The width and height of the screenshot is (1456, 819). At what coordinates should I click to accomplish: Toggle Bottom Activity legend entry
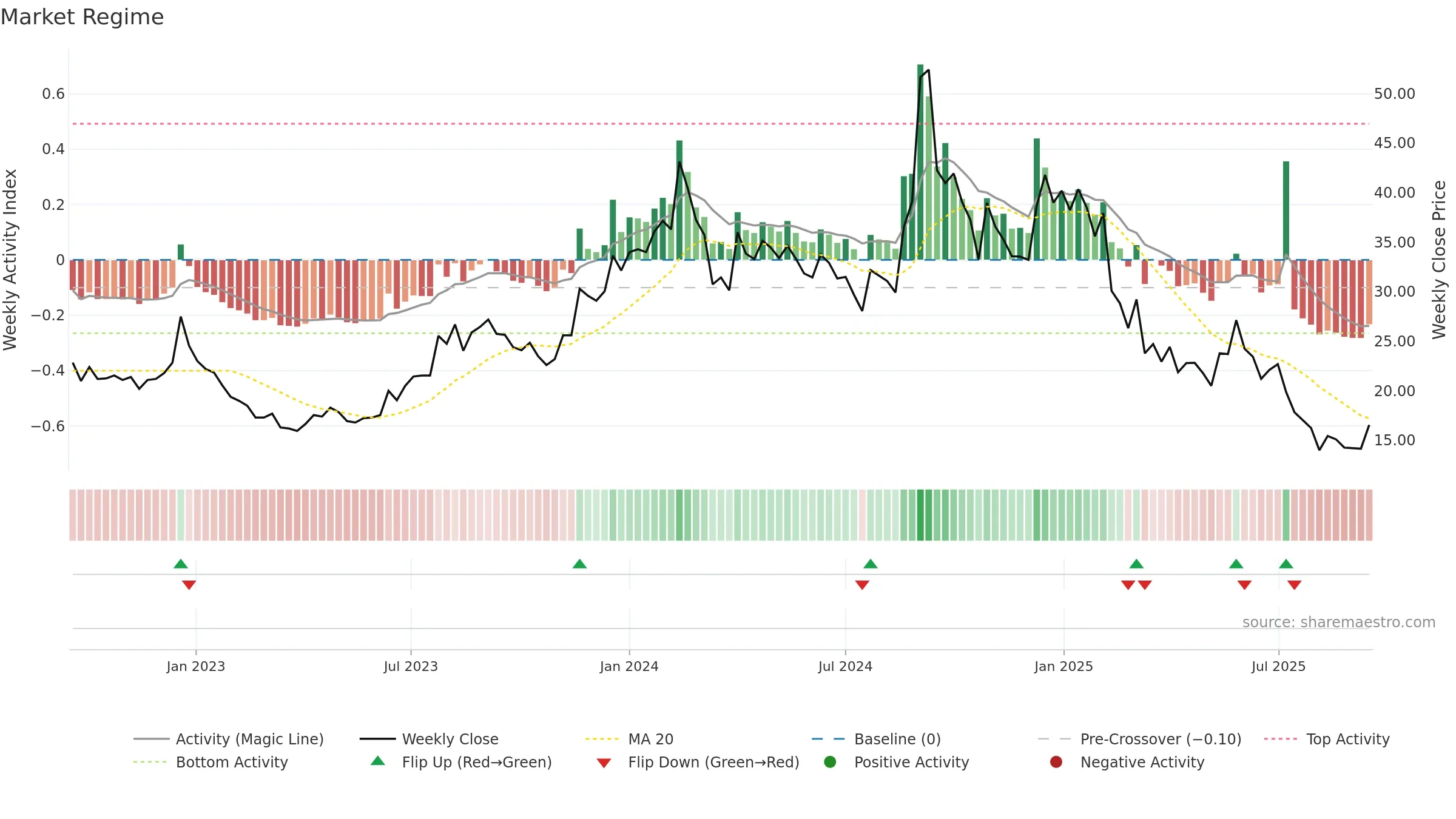[211, 762]
